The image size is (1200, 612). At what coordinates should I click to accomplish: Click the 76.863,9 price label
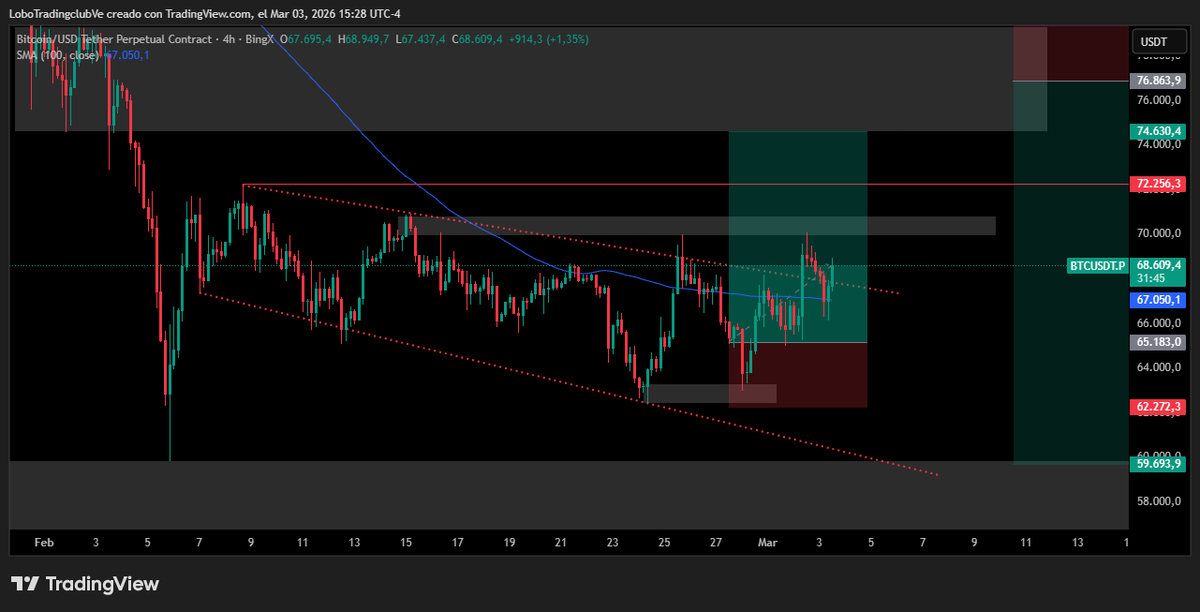click(1158, 80)
